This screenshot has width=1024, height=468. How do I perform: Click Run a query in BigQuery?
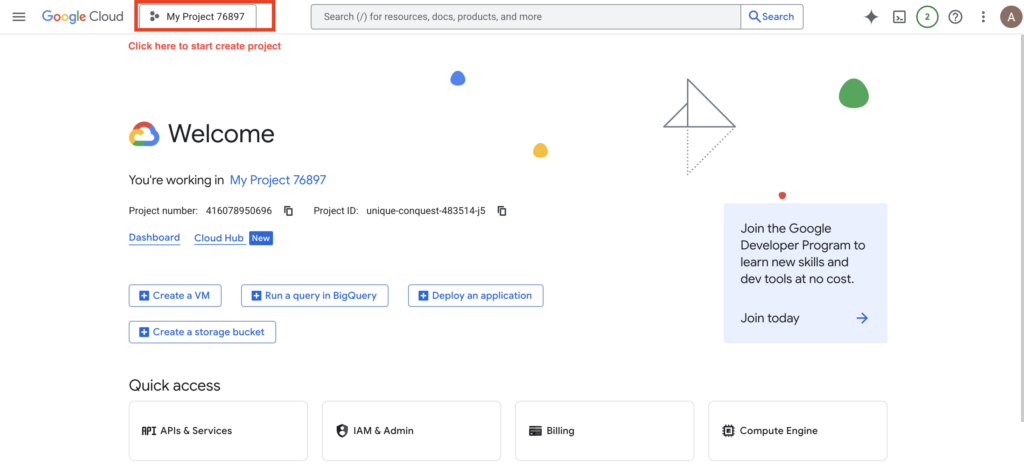314,295
